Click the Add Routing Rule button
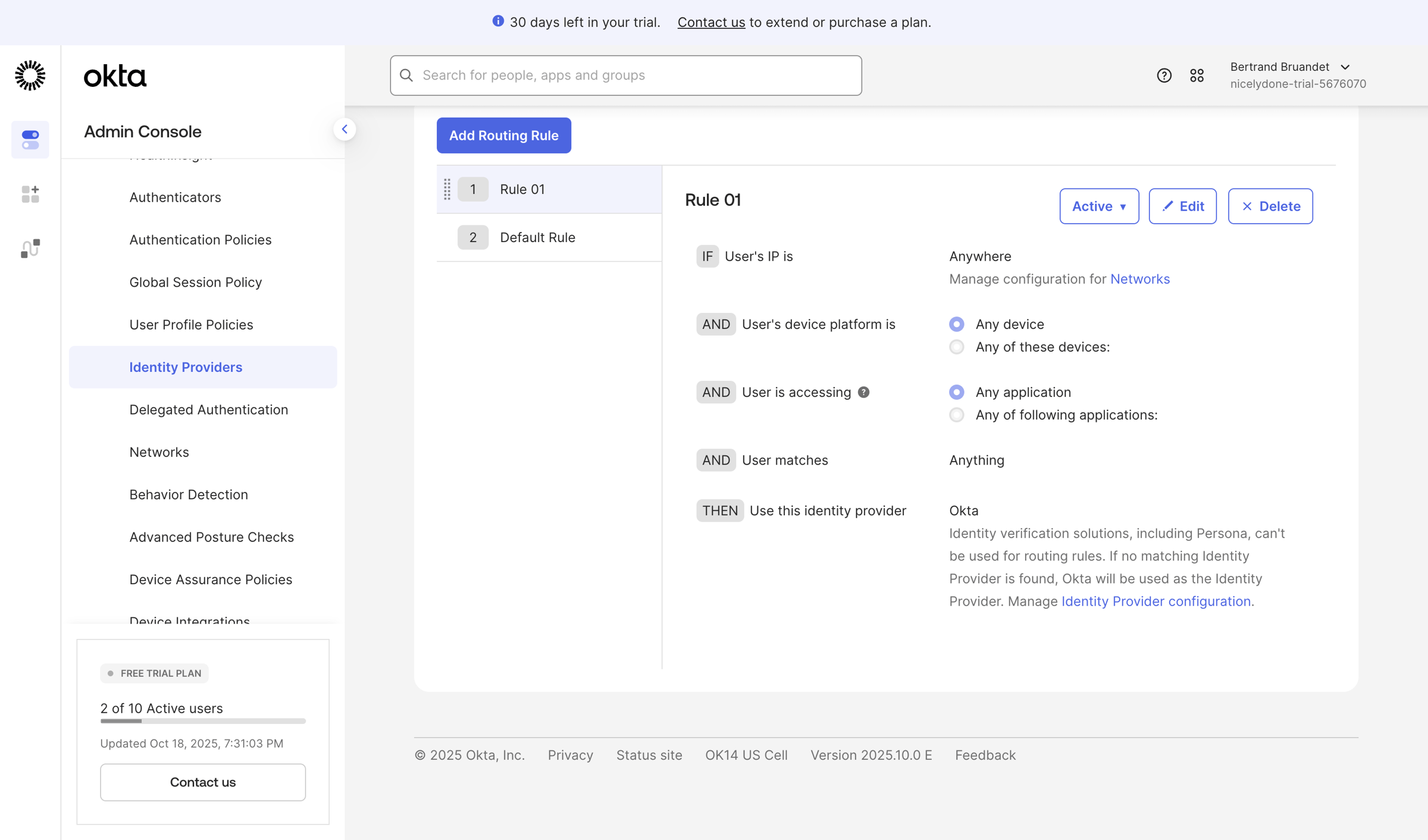Viewport: 1428px width, 840px height. 504,136
